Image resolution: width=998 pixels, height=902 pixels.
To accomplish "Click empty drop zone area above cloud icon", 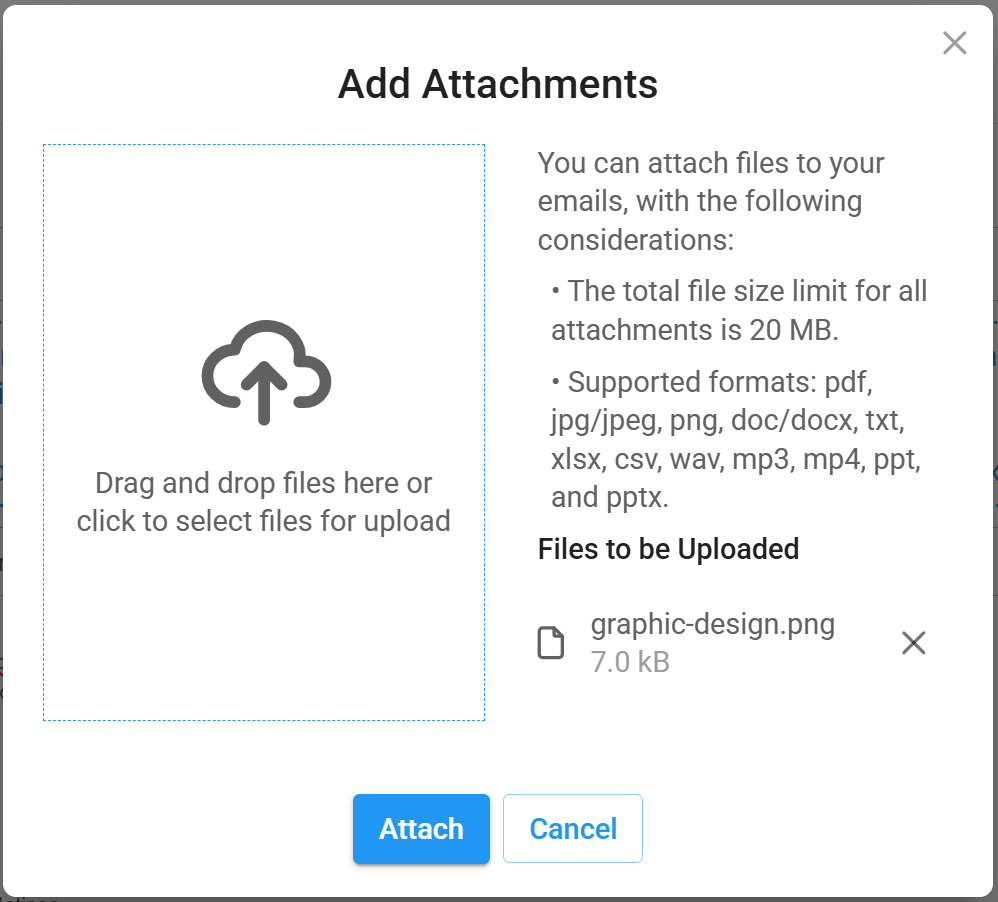I will 264,229.
